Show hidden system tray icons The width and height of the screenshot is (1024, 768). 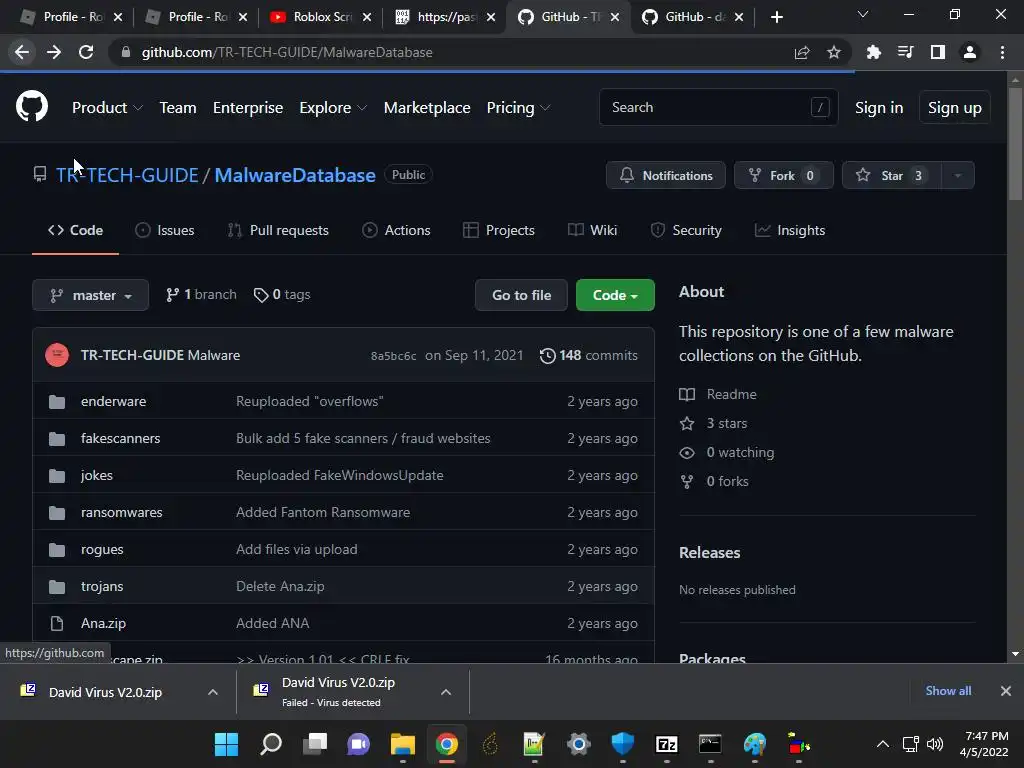[882, 744]
